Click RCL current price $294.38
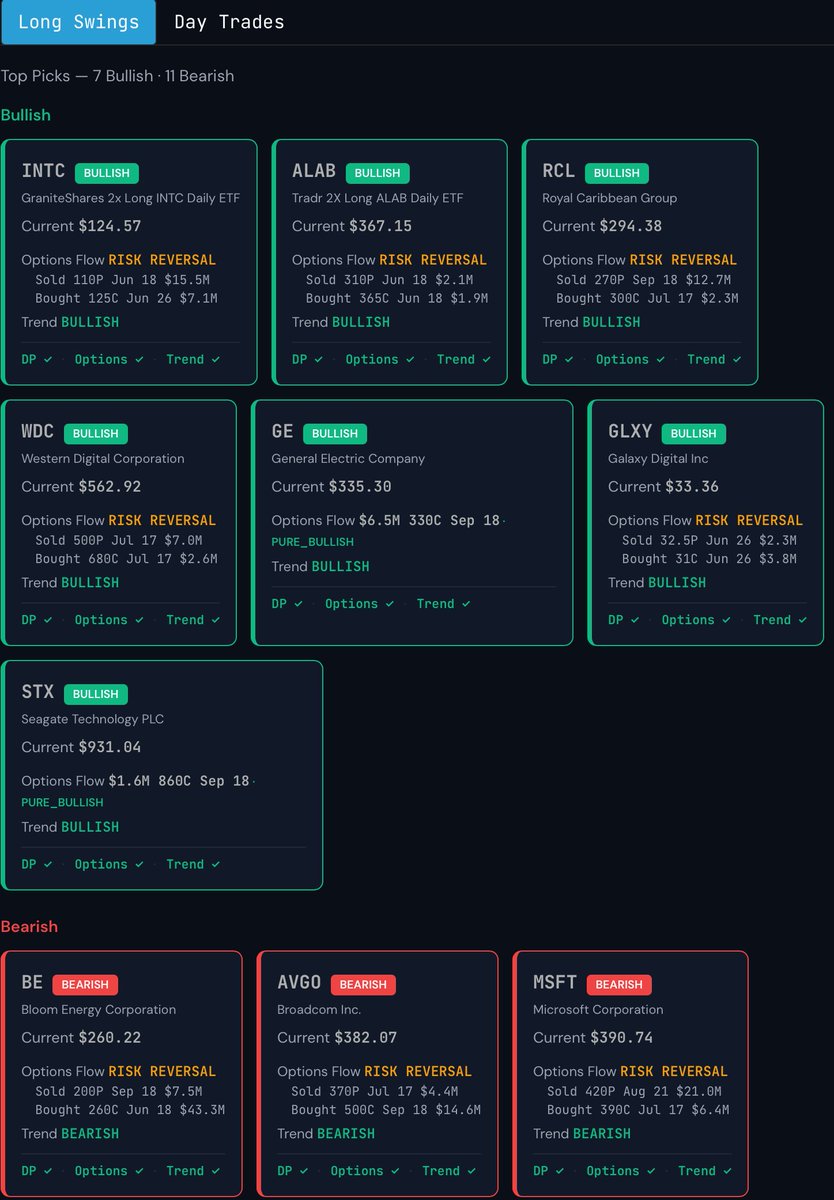834x1200 pixels. pos(630,226)
